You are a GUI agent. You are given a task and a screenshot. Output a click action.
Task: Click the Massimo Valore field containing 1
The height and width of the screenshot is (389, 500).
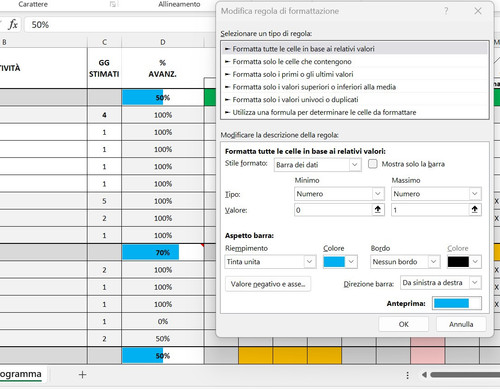[430, 210]
